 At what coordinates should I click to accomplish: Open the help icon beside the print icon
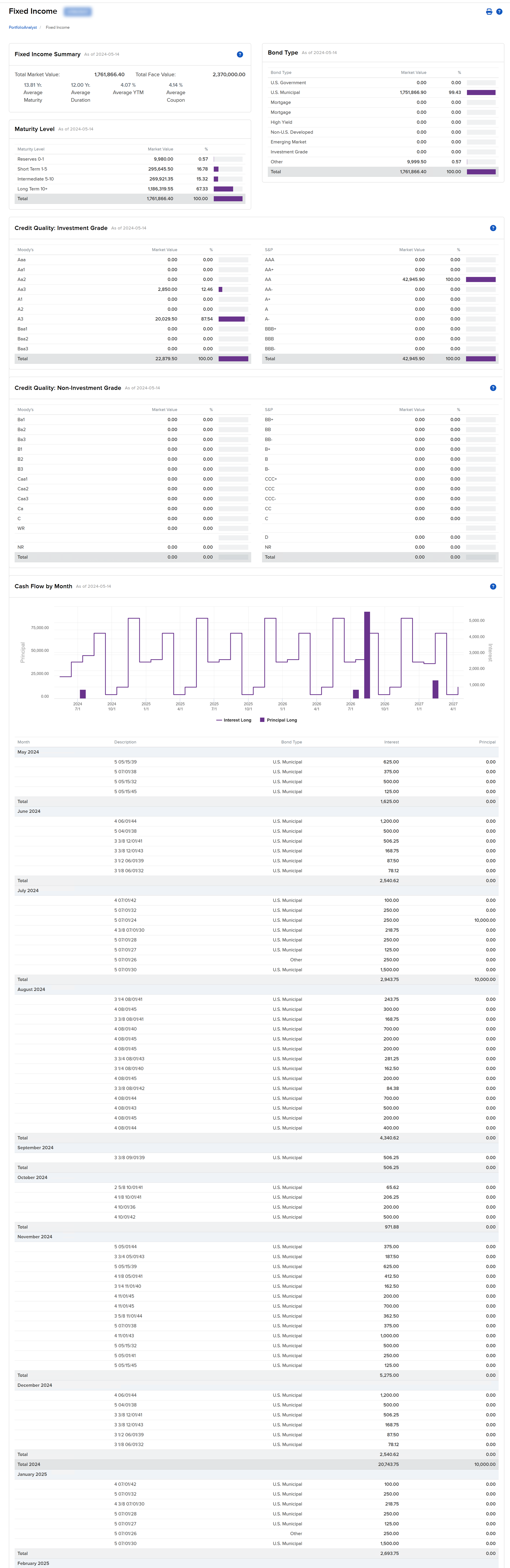[x=499, y=11]
